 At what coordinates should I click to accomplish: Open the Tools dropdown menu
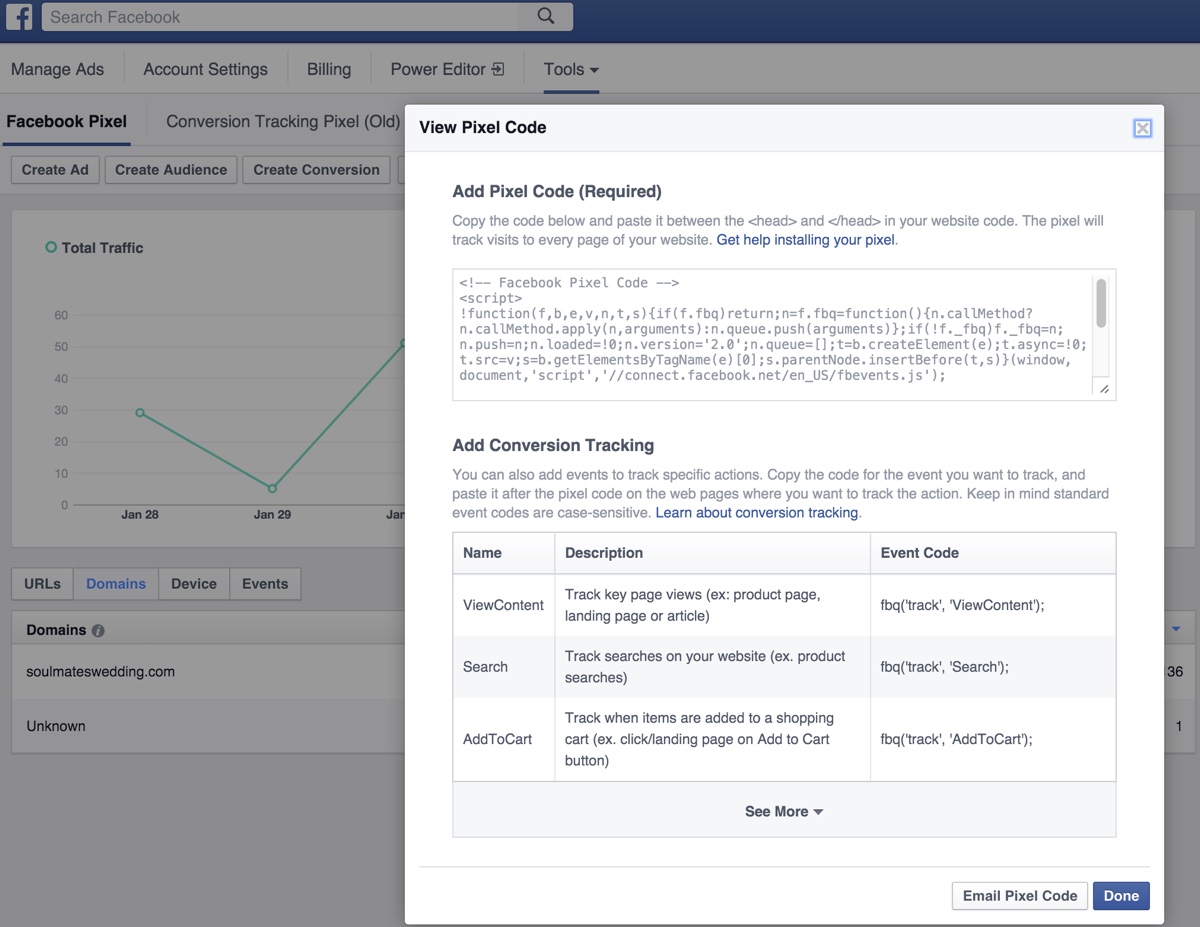pyautogui.click(x=570, y=69)
